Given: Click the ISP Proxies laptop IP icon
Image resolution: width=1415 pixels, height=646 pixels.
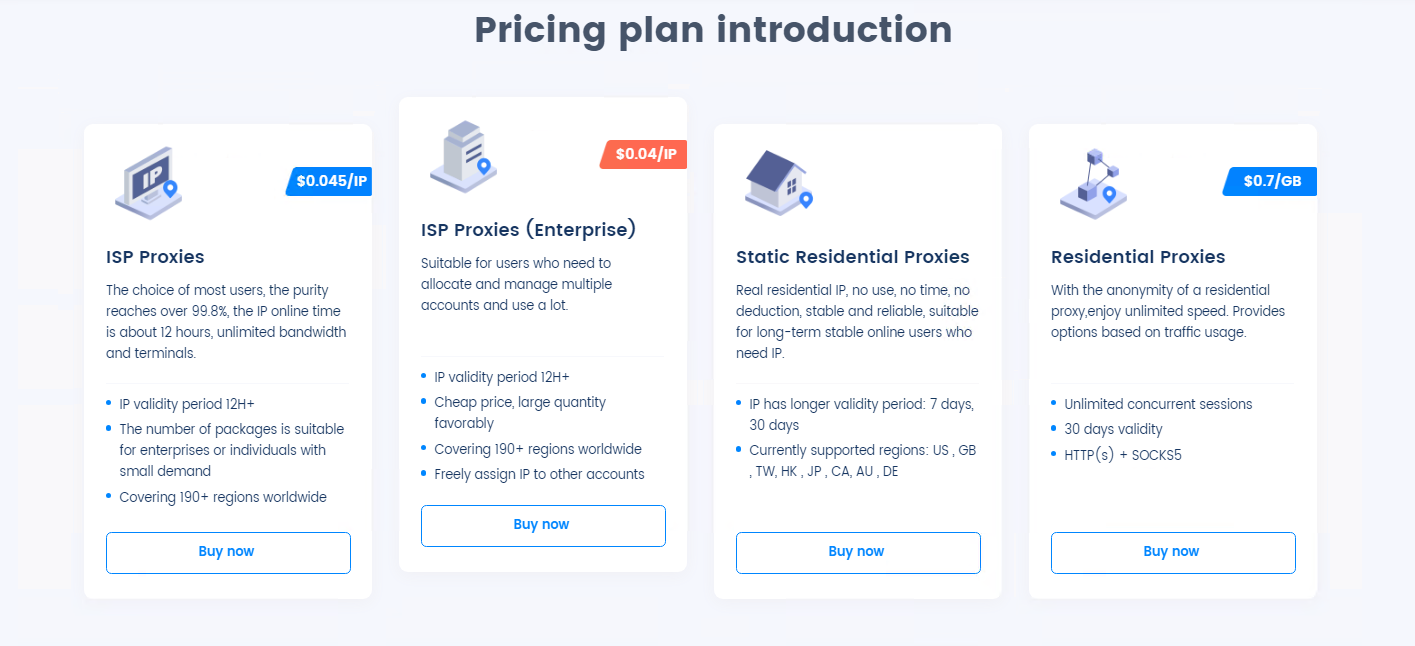Looking at the screenshot, I should [148, 183].
